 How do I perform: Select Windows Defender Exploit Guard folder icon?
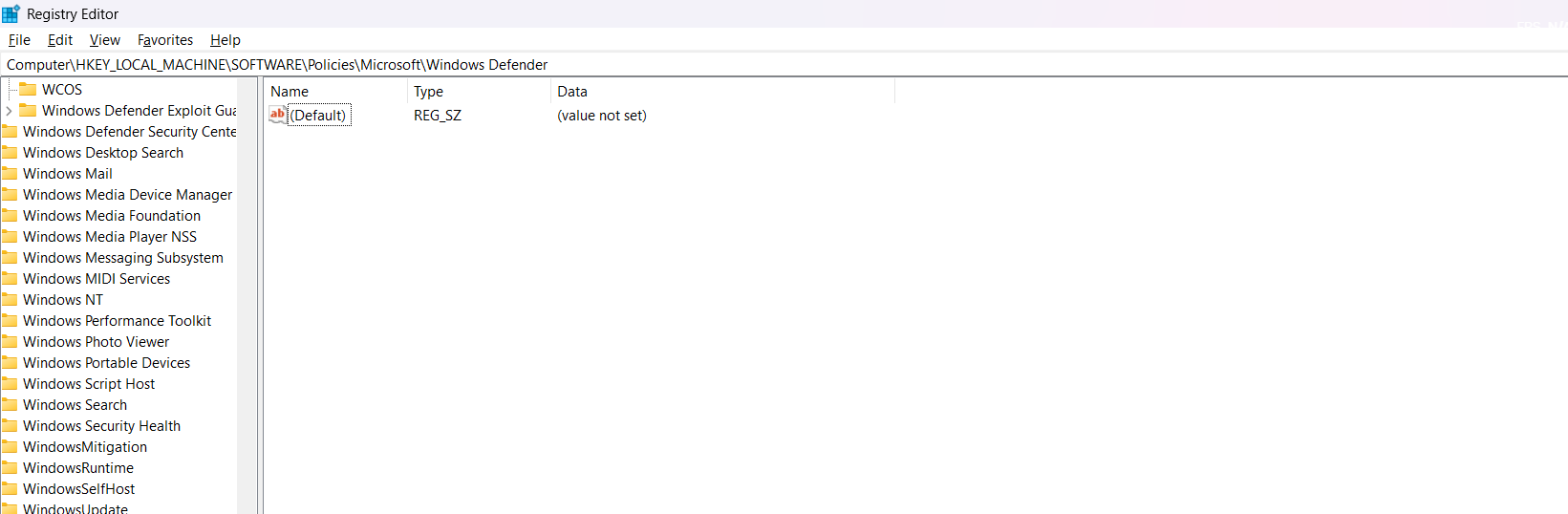point(28,111)
